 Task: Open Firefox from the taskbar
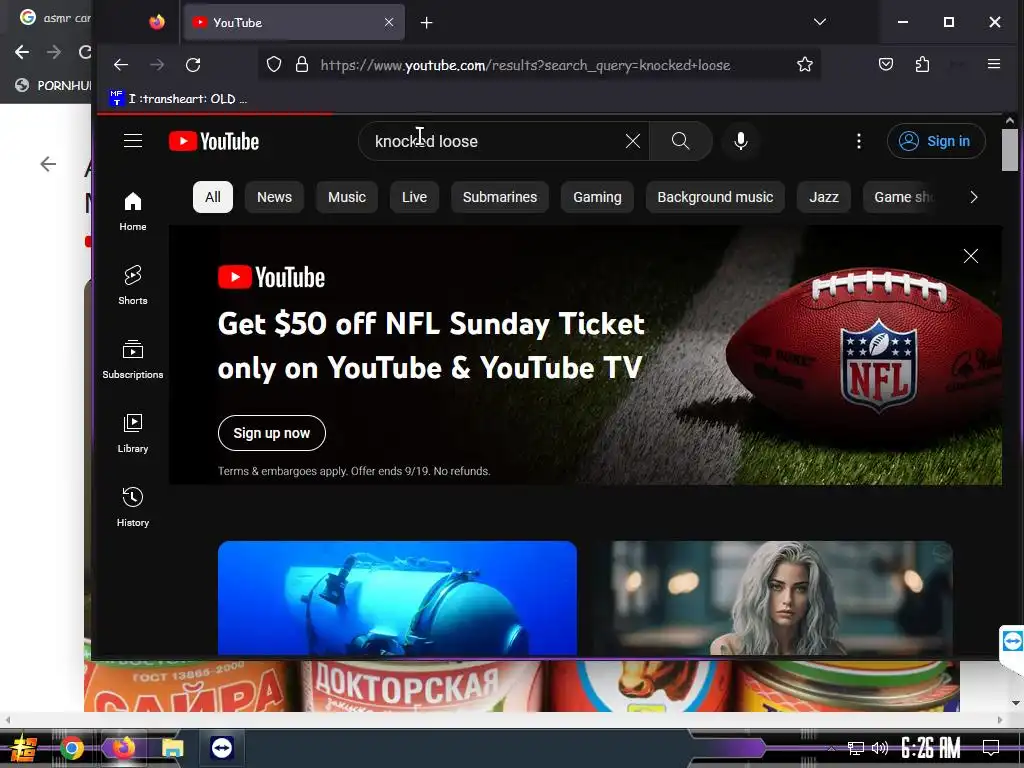coord(123,748)
